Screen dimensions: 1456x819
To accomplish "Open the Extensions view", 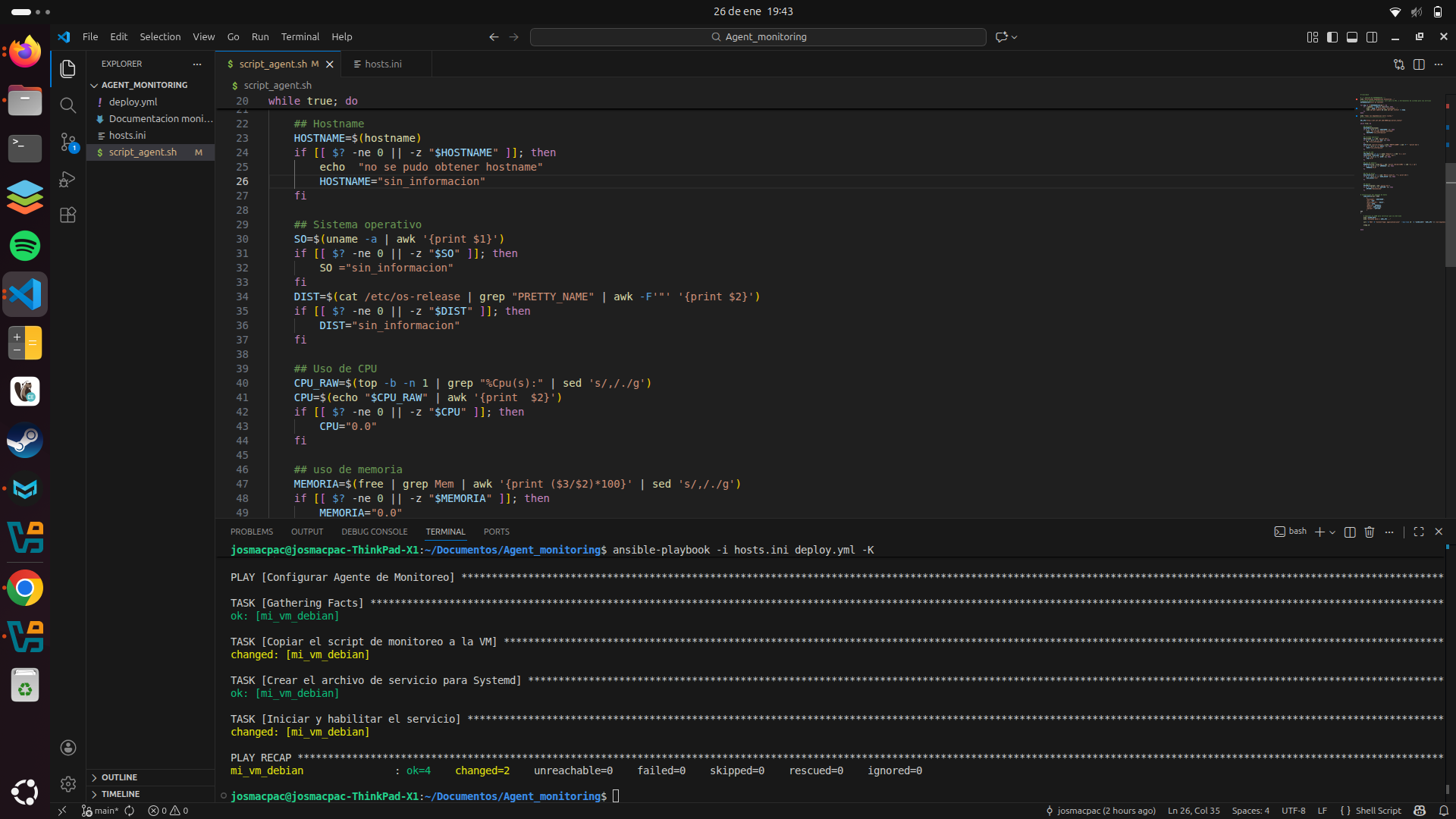I will click(x=67, y=215).
